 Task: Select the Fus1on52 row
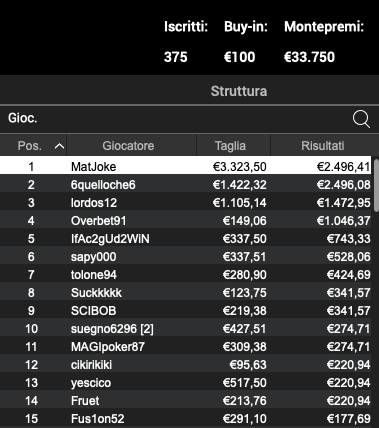pyautogui.click(x=185, y=418)
